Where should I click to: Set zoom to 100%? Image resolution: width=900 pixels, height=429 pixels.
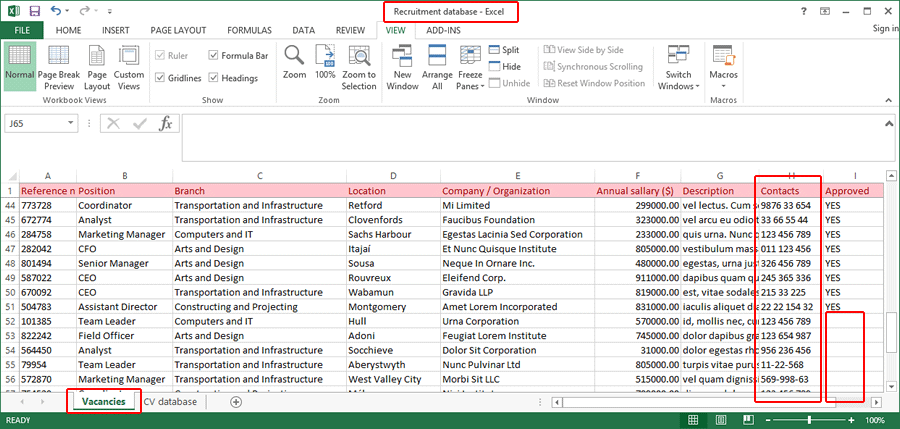[325, 63]
